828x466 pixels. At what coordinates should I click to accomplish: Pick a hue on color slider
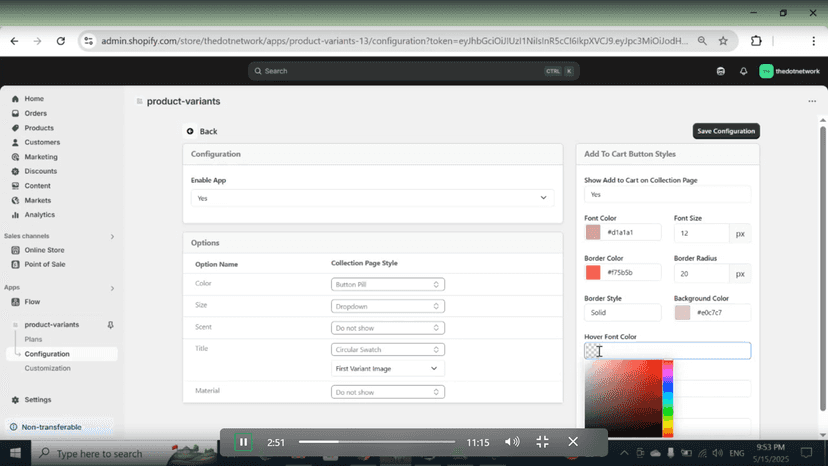click(x=668, y=399)
